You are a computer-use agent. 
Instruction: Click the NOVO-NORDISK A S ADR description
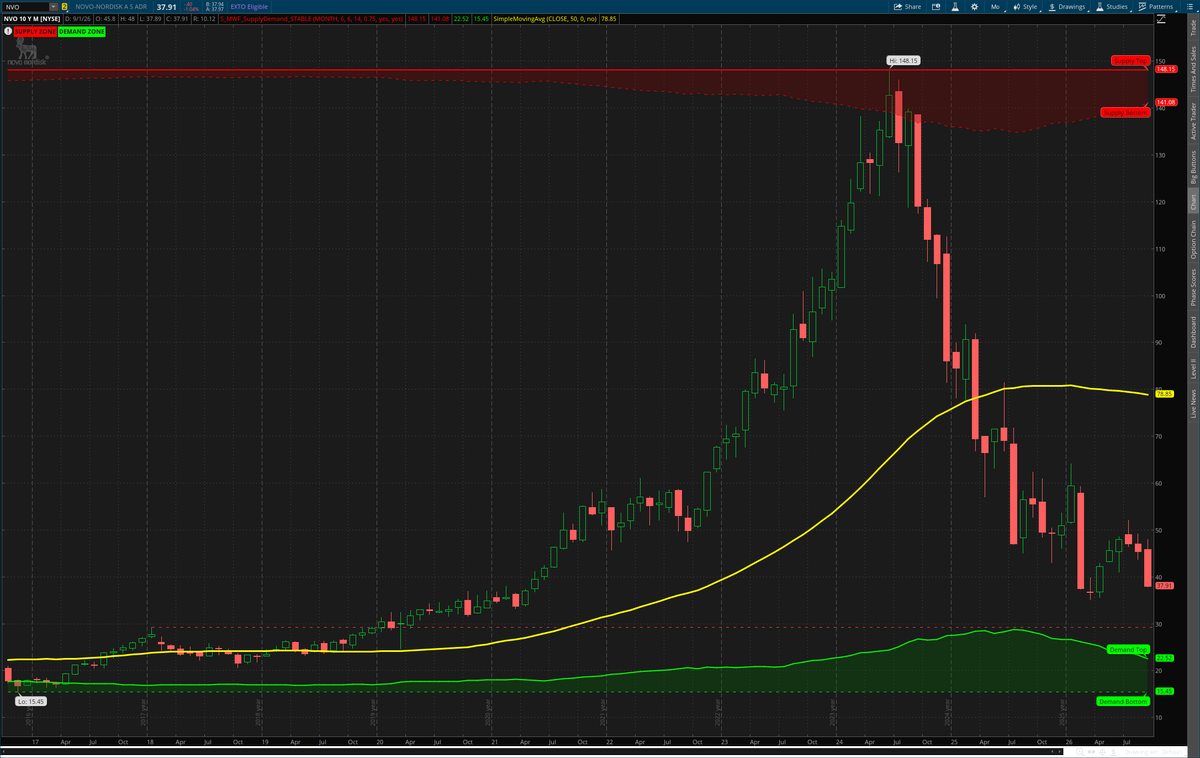113,6
